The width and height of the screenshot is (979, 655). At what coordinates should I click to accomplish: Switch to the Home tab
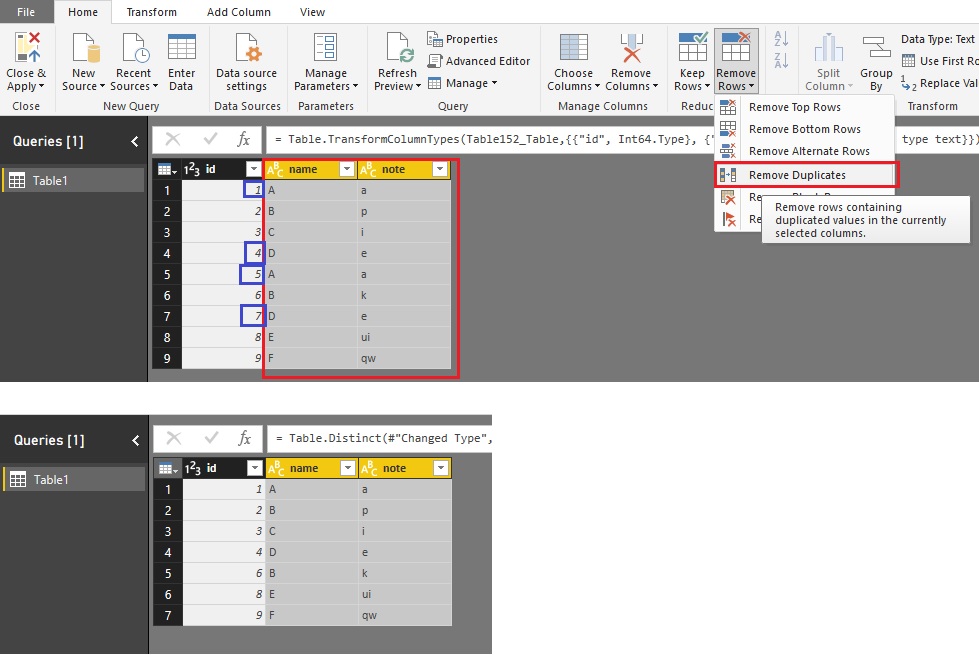pos(83,12)
